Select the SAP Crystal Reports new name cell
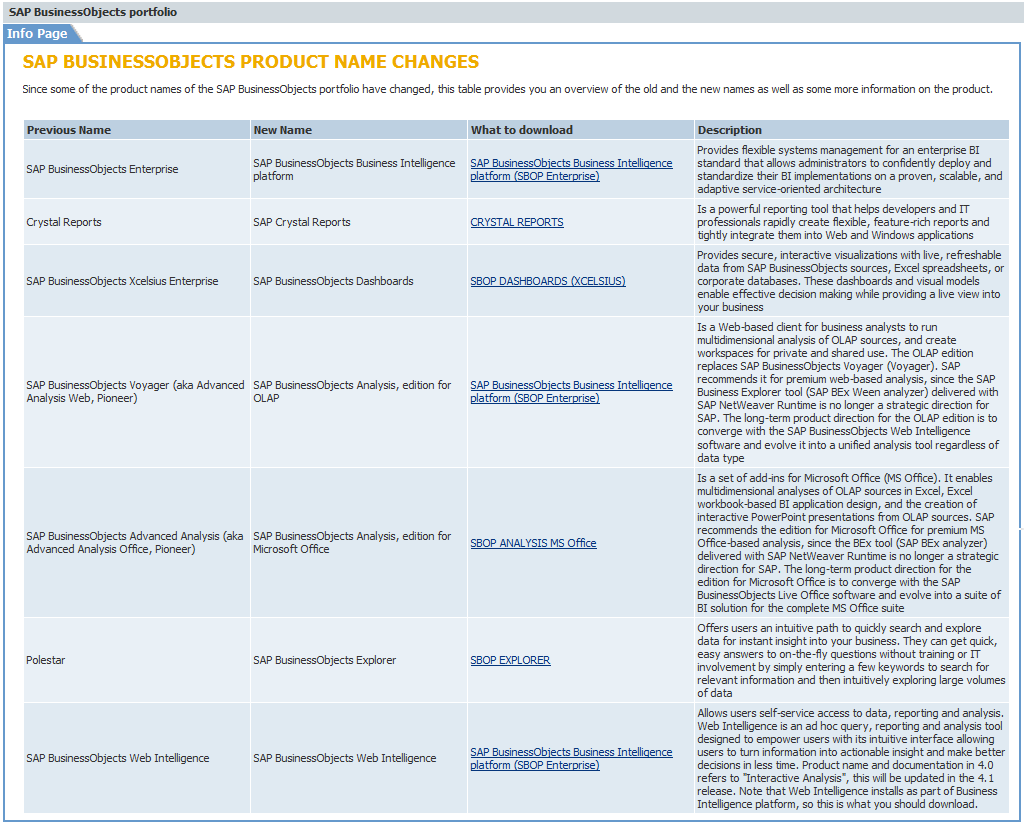 click(301, 222)
